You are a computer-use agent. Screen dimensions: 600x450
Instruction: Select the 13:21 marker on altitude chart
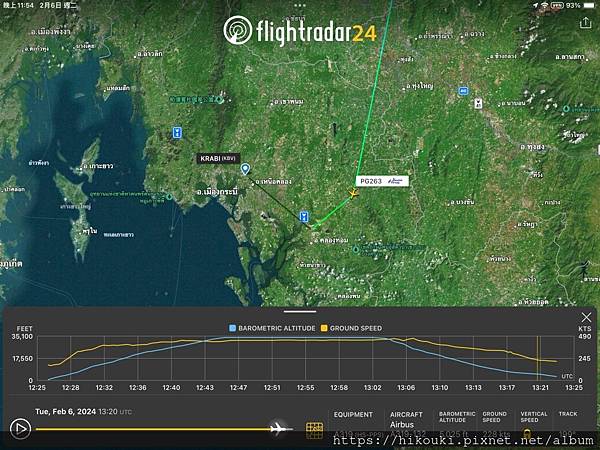coord(540,388)
